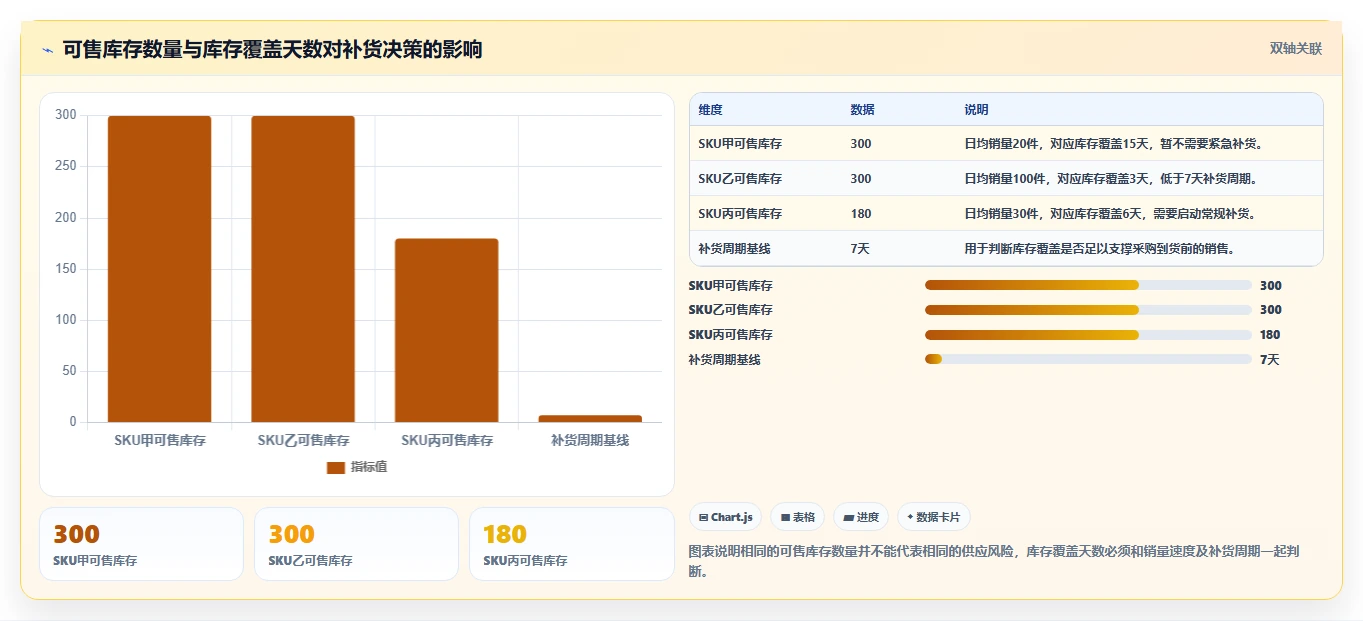Image resolution: width=1363 pixels, height=621 pixels.
Task: Click the 维度 table column header
Action: pyautogui.click(x=710, y=110)
